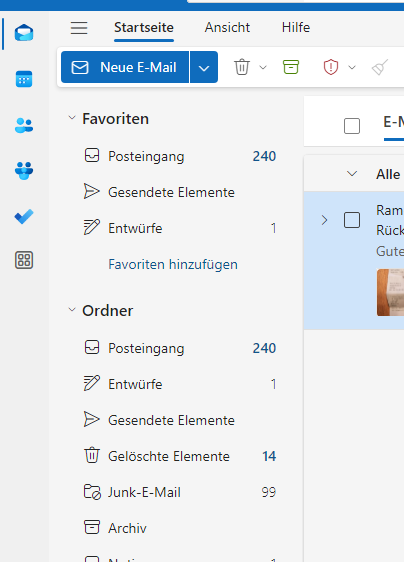Collapse the Ordner section

coord(72,310)
